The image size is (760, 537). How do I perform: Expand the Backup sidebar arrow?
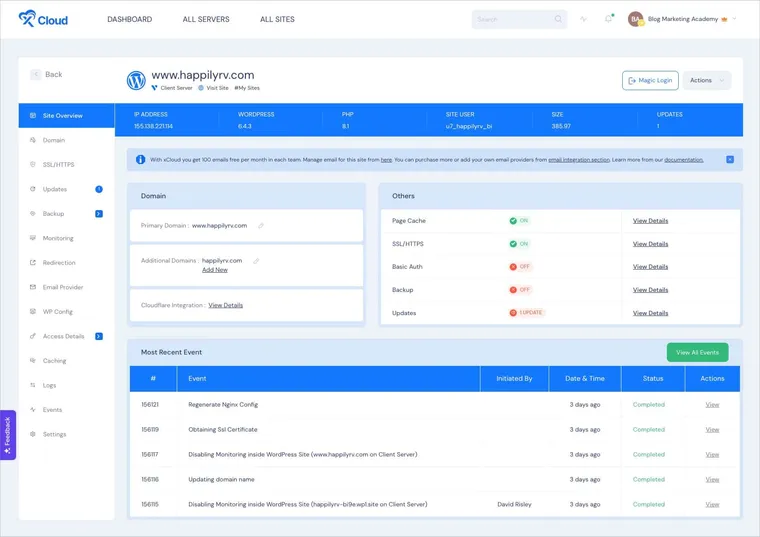tap(99, 214)
